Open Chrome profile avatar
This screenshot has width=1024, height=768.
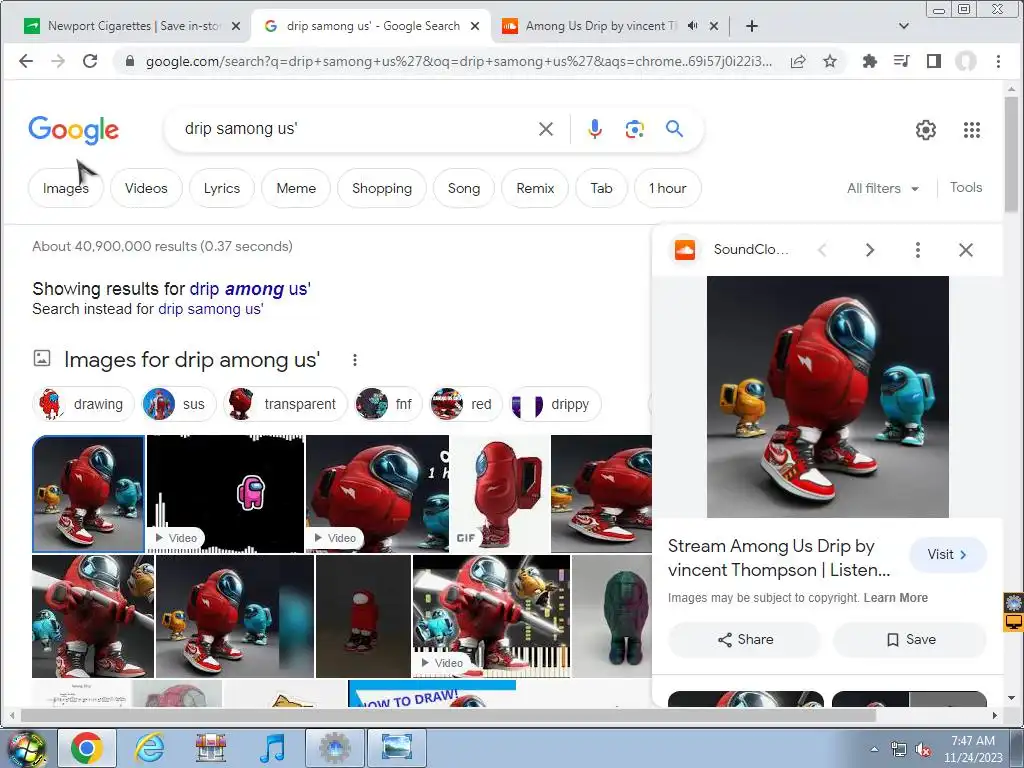point(965,61)
